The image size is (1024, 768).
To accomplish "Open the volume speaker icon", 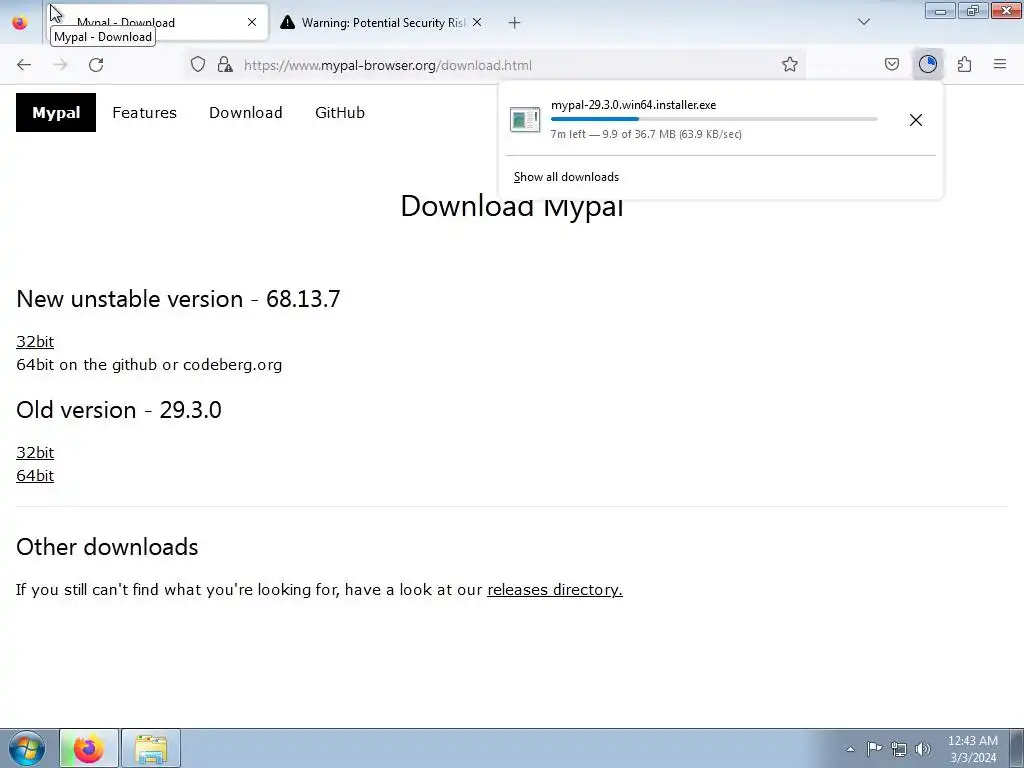I will coord(923,749).
